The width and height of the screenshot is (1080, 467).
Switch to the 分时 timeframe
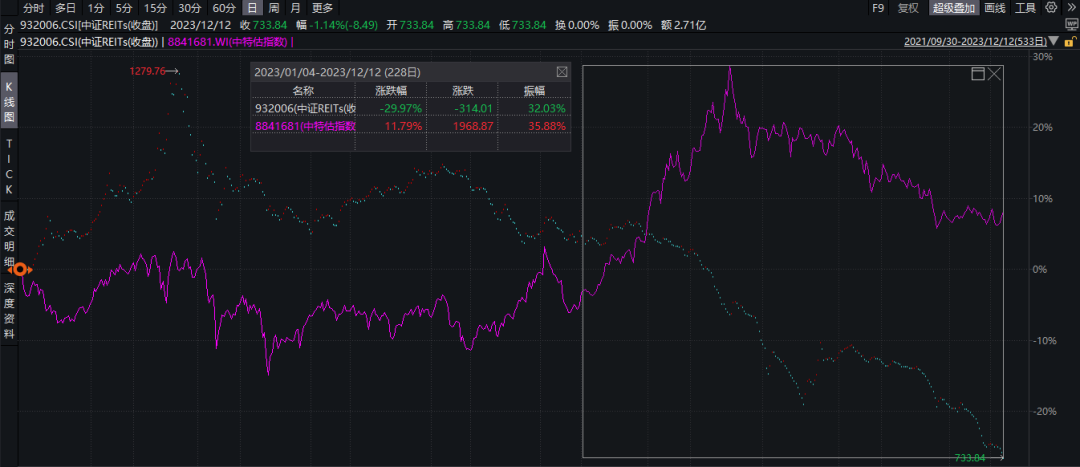[34, 8]
